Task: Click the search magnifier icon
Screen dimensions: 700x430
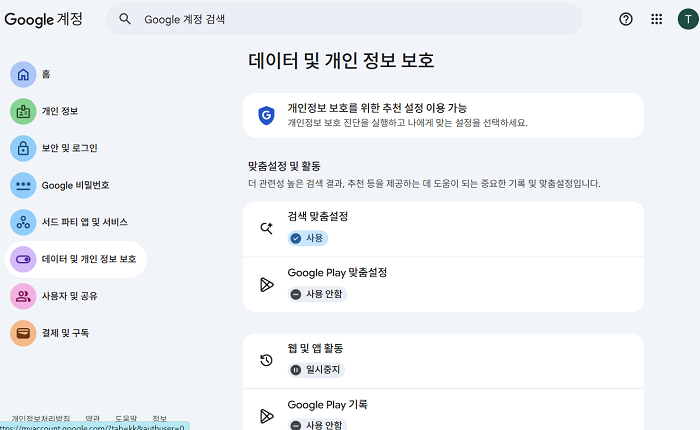Action: 125,19
